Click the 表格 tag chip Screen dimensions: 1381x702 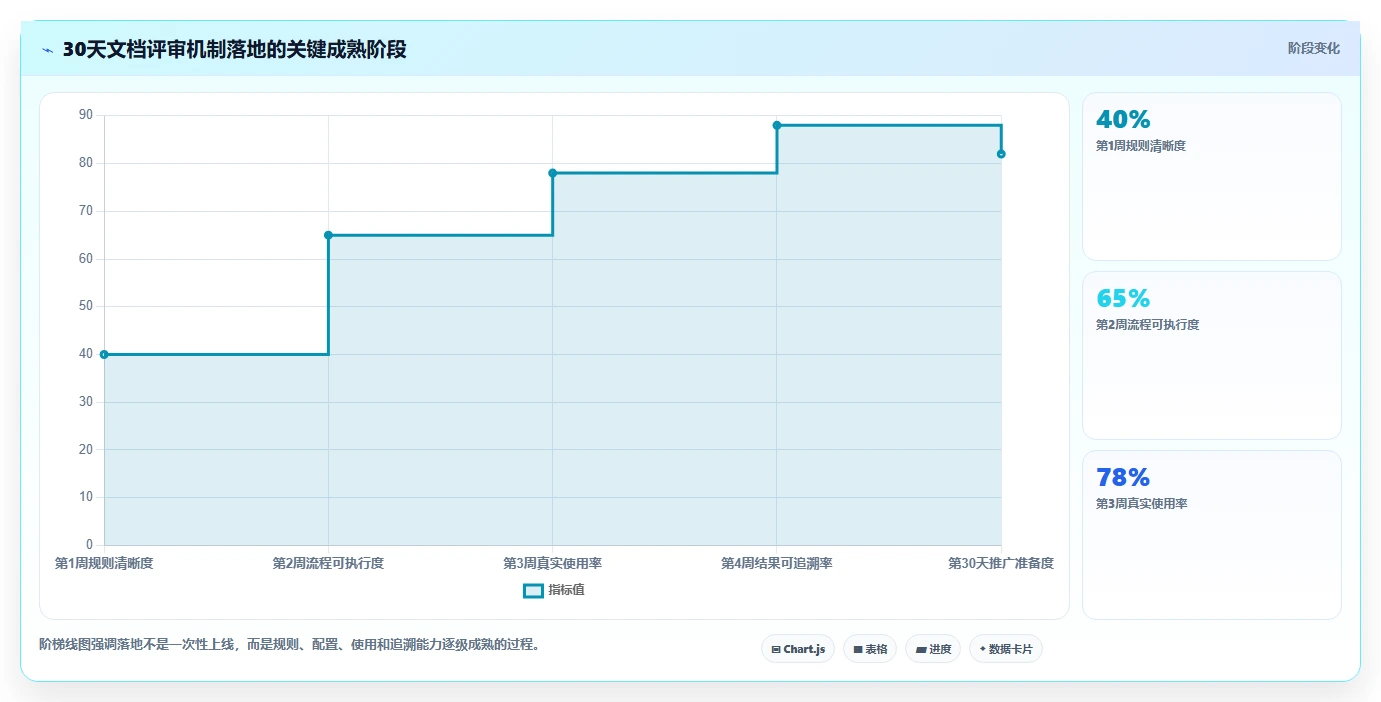[x=870, y=649]
